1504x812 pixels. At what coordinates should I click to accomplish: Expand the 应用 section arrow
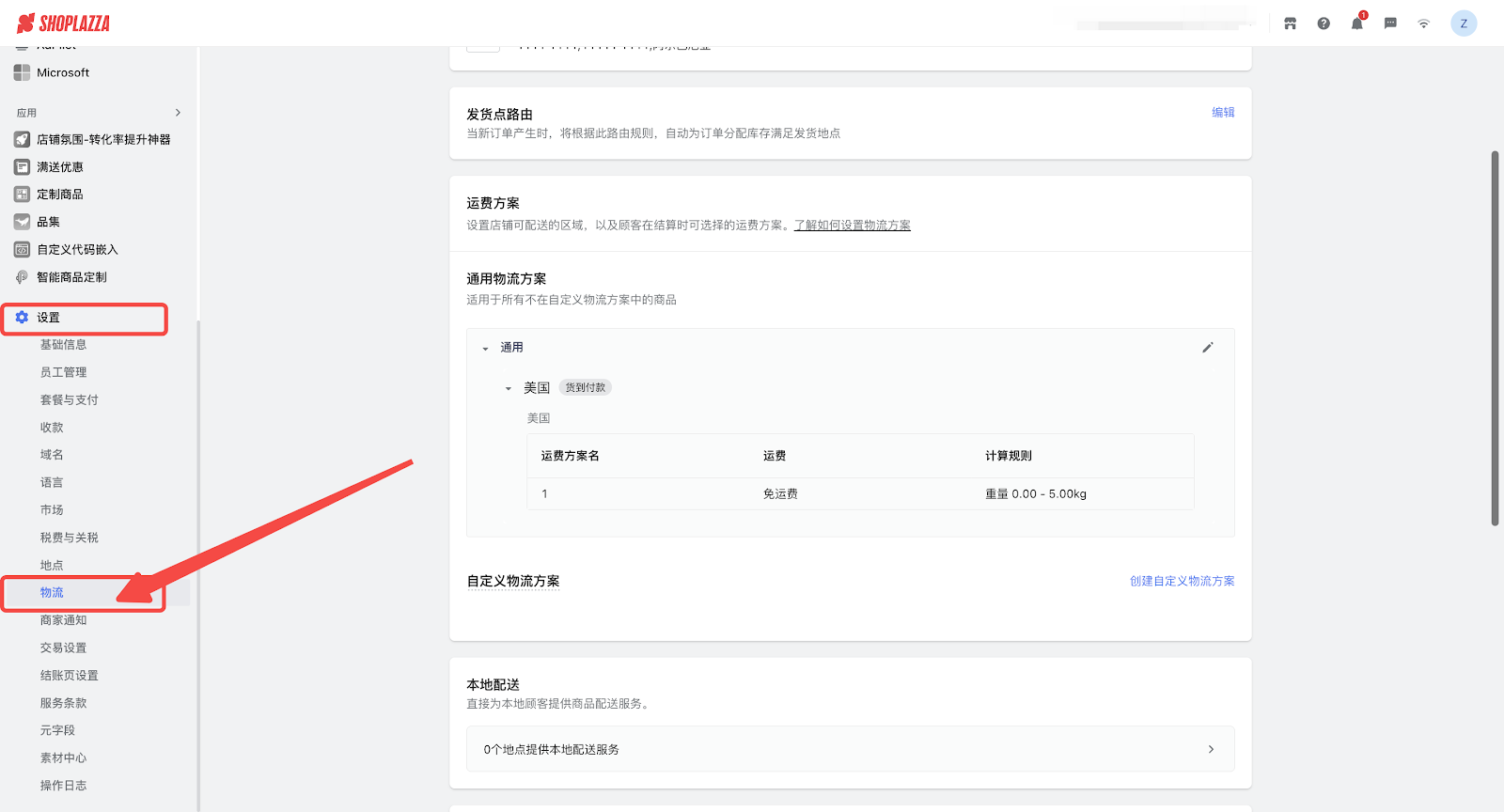[178, 113]
